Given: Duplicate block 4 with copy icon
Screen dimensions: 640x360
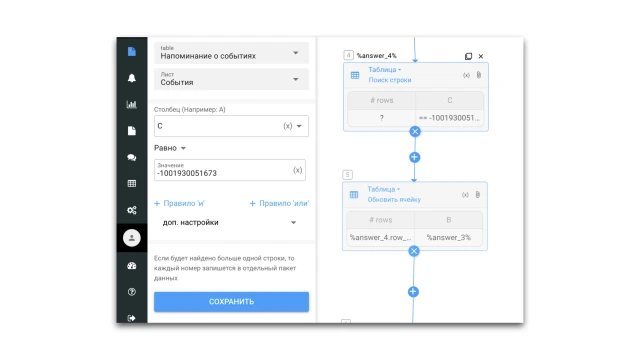Looking at the screenshot, I should tap(468, 56).
